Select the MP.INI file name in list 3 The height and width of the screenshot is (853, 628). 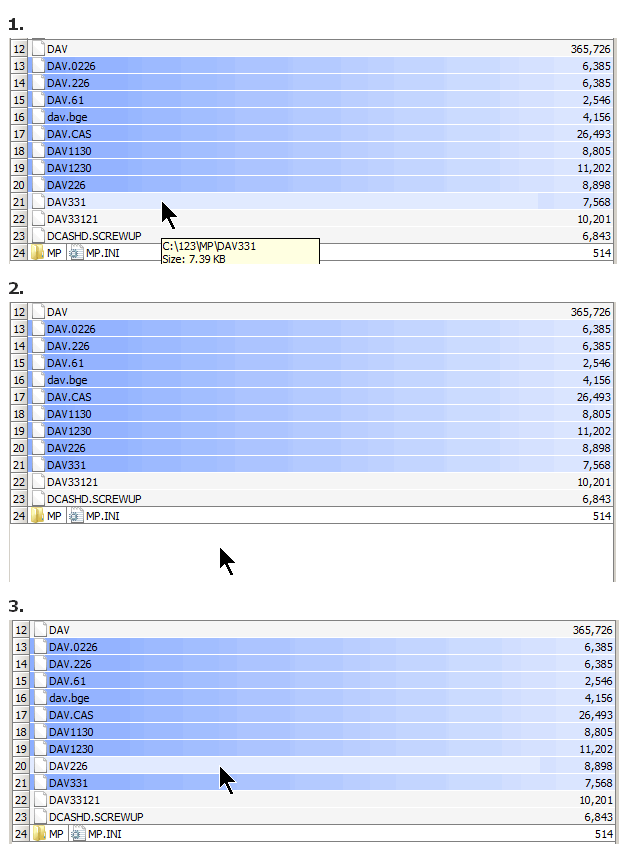(x=105, y=834)
